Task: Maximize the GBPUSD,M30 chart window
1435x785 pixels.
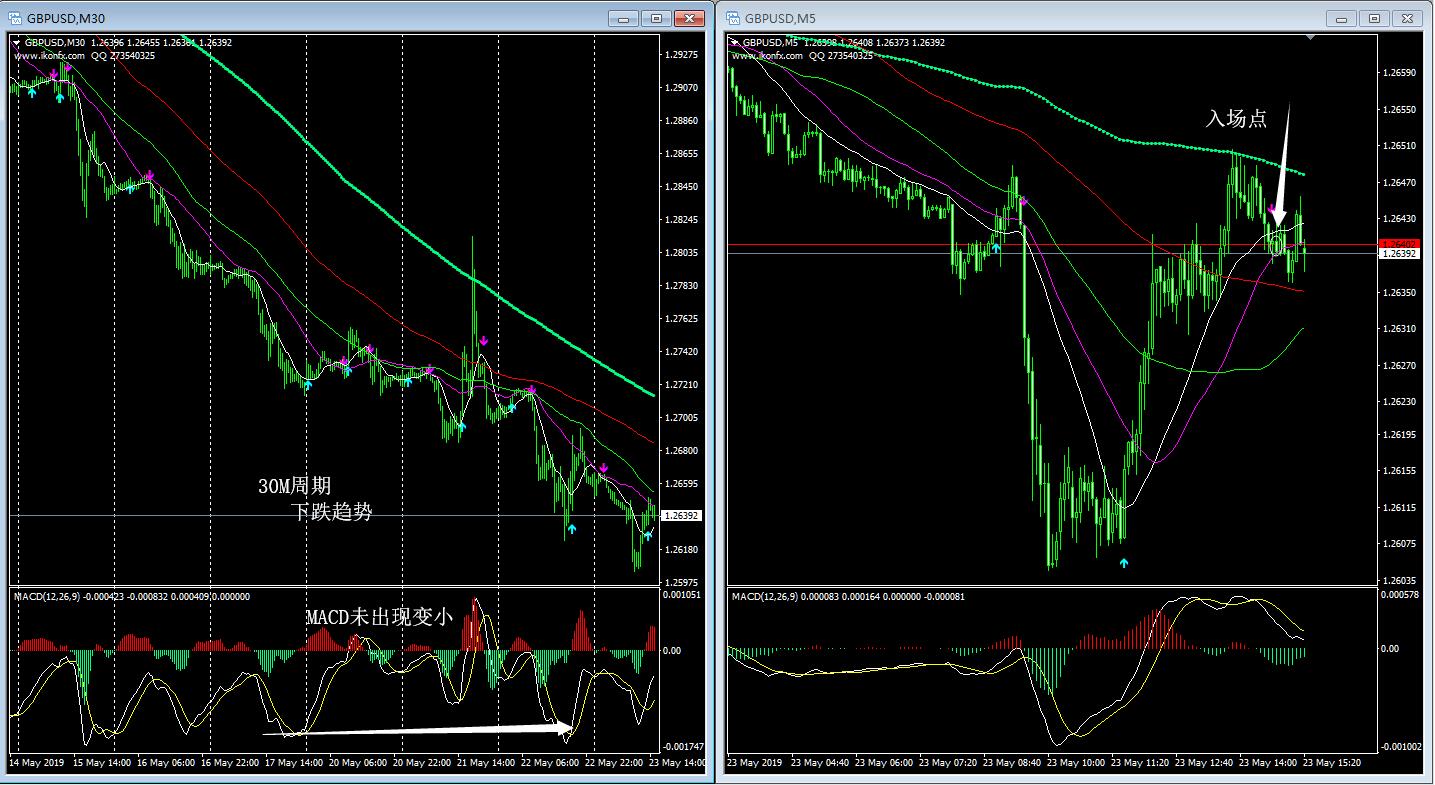Action: tap(656, 18)
